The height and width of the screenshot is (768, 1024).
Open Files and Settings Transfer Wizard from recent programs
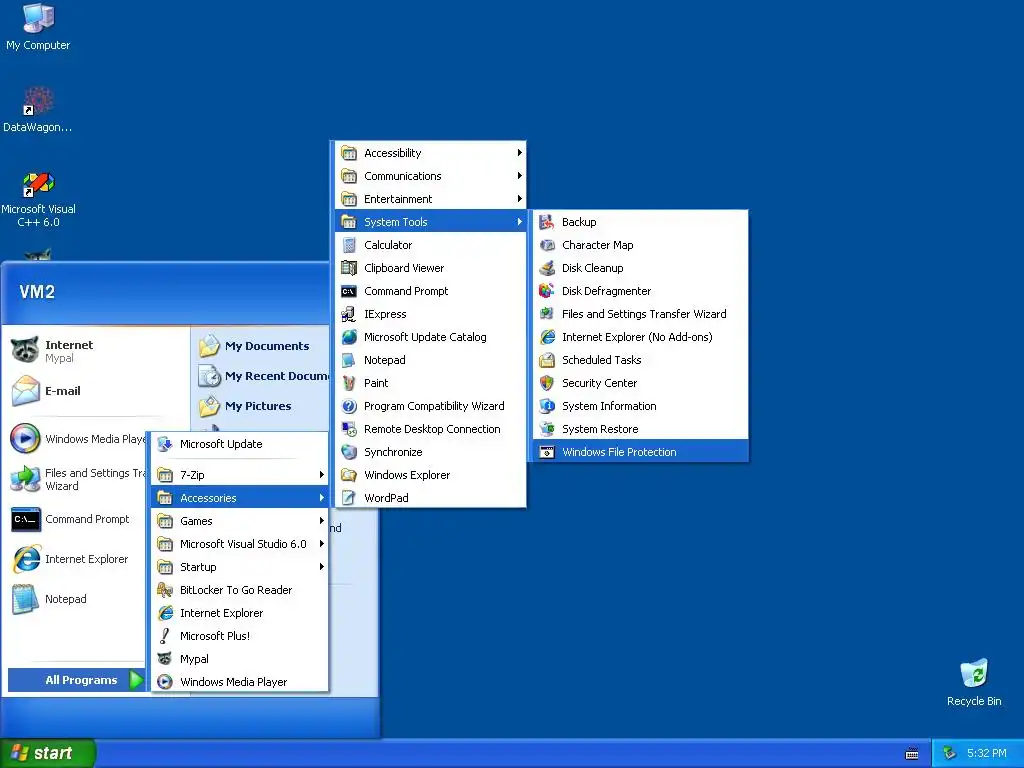point(78,479)
